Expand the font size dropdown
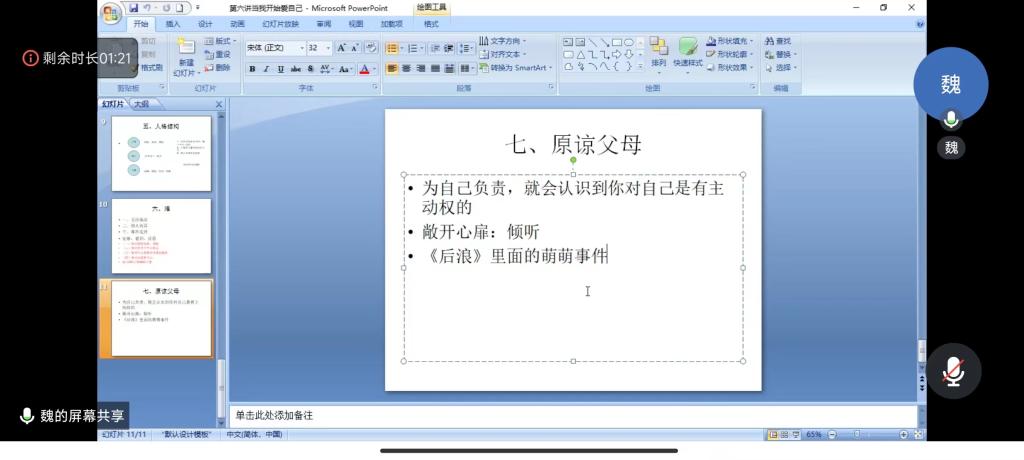 tap(328, 48)
